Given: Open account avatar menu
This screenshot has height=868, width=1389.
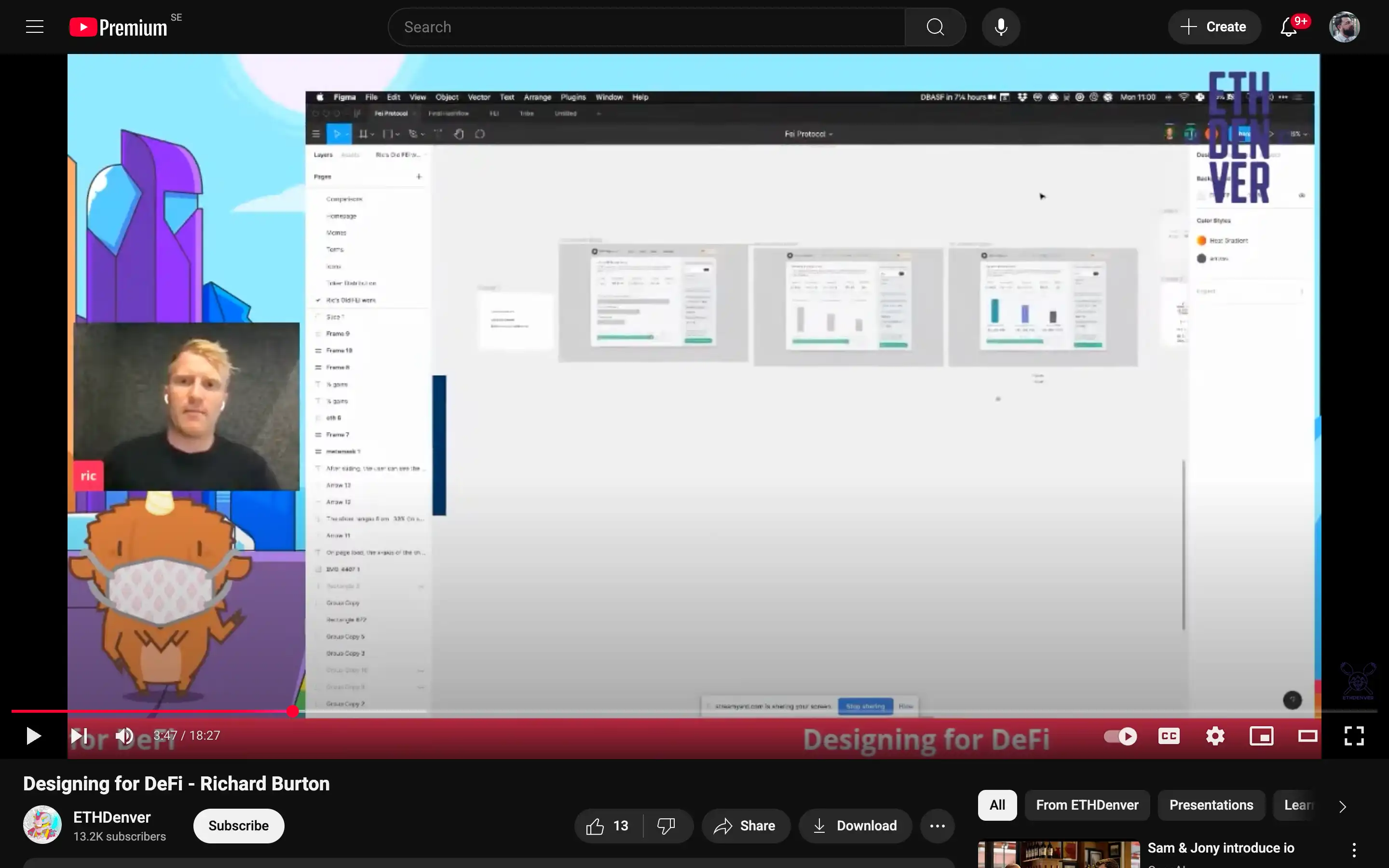Looking at the screenshot, I should (1344, 27).
